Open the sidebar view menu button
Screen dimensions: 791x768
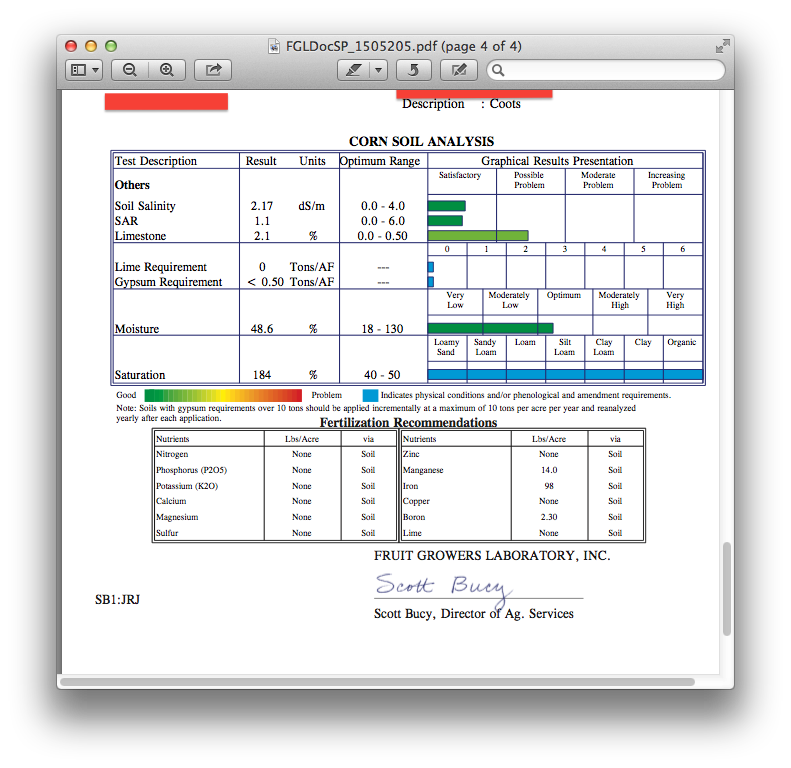[84, 70]
